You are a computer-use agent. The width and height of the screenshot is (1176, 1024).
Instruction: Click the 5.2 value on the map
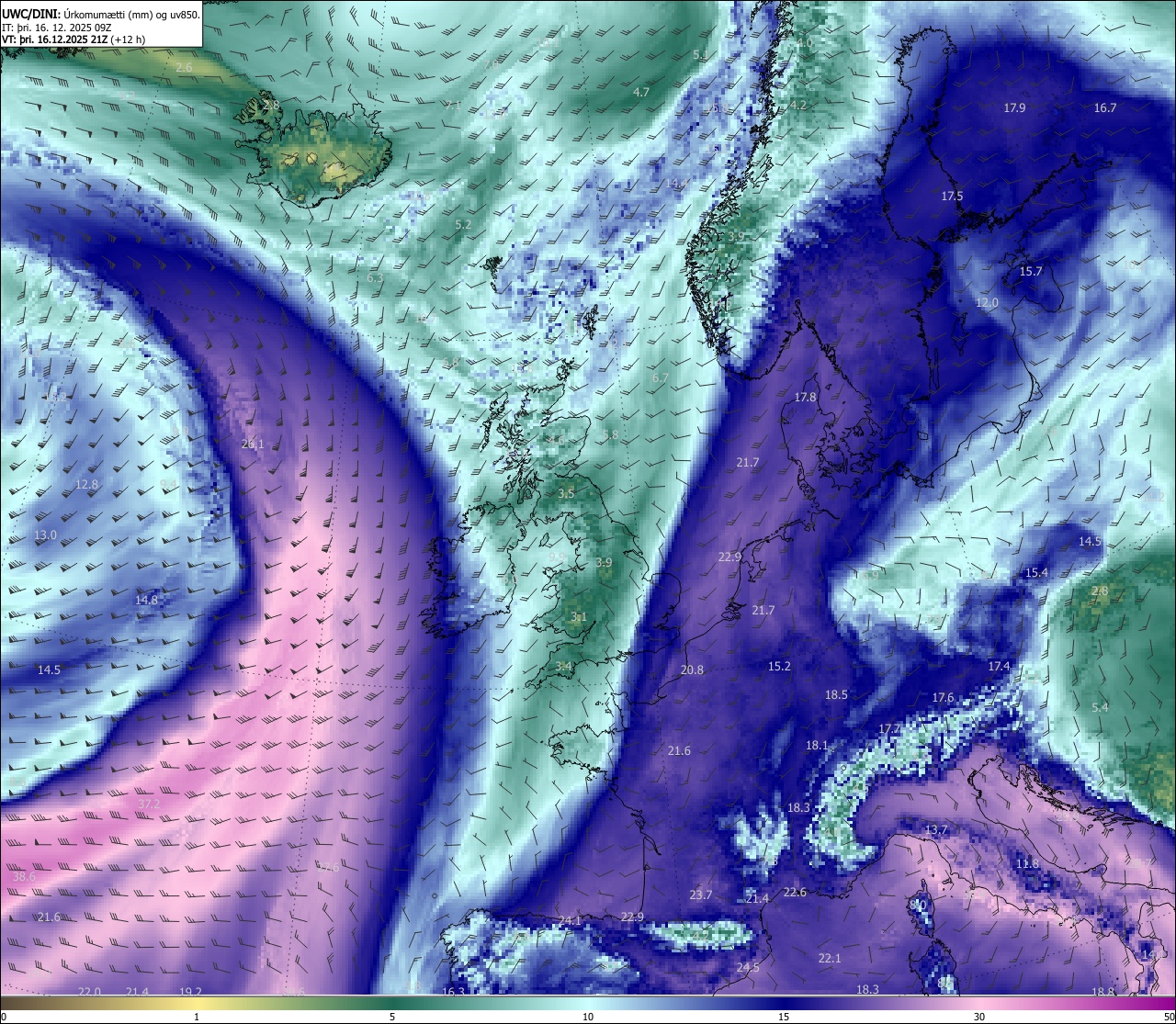463,224
